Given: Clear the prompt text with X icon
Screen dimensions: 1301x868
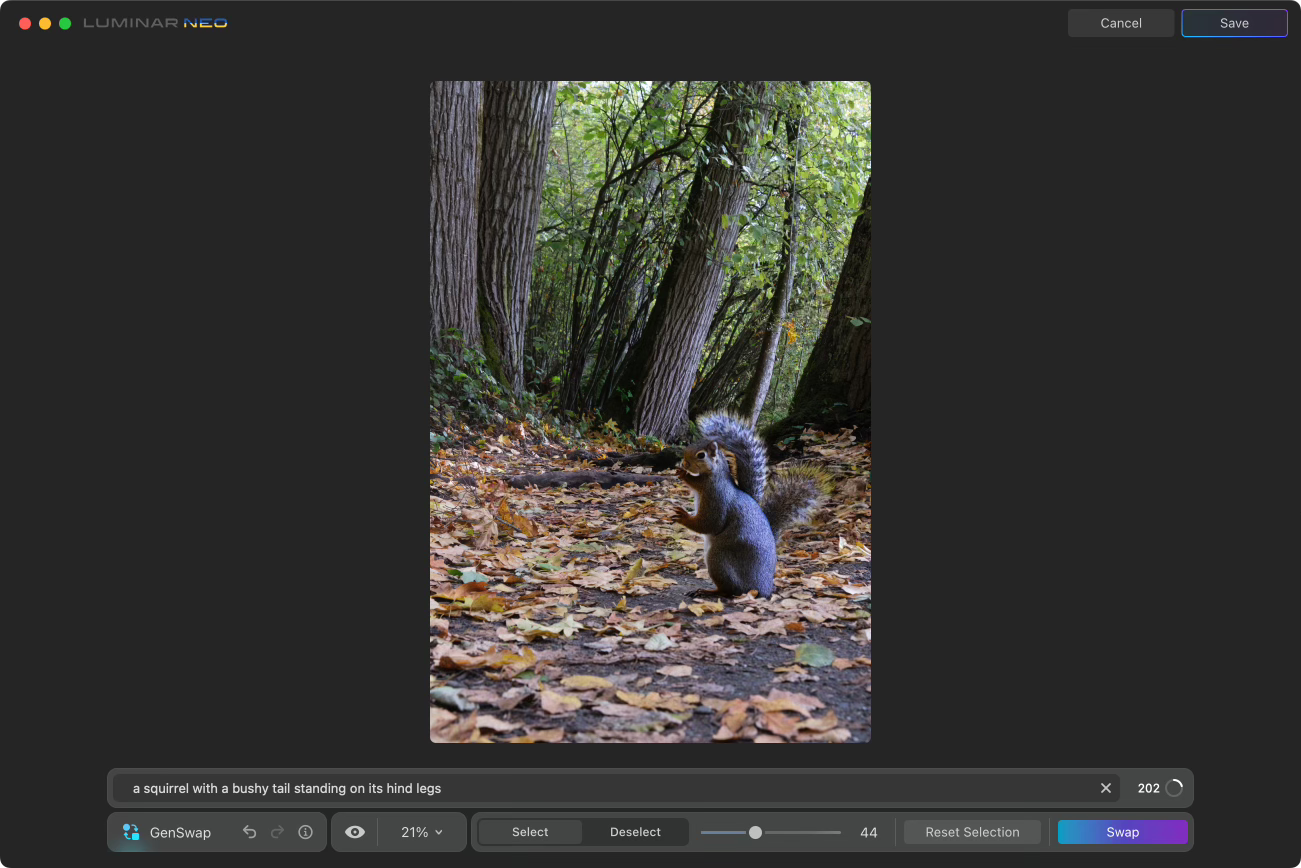Looking at the screenshot, I should click(x=1106, y=788).
